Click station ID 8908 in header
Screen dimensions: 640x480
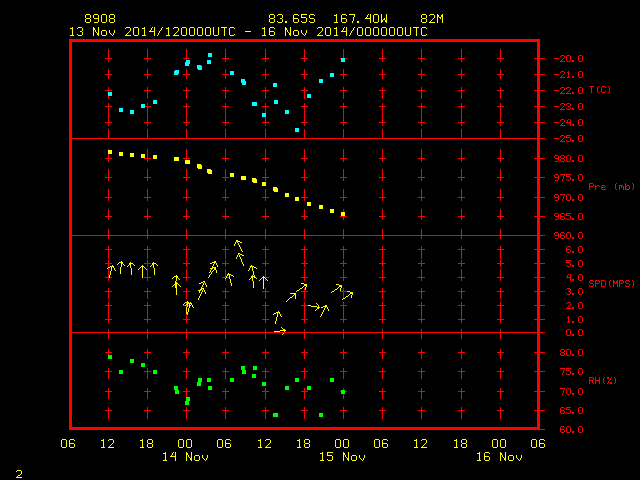(100, 19)
